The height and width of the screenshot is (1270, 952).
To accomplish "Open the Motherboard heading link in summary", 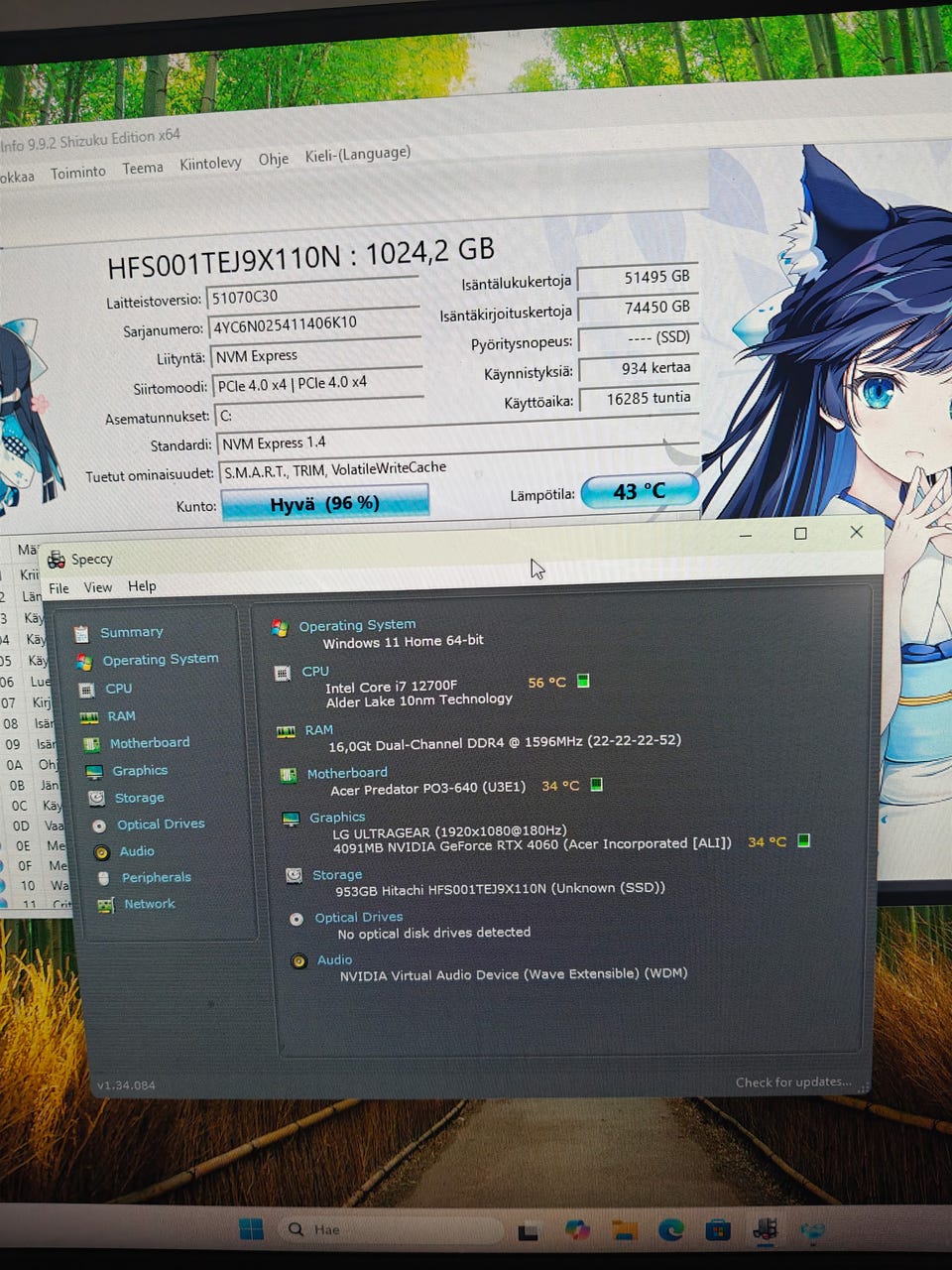I will pyautogui.click(x=347, y=773).
